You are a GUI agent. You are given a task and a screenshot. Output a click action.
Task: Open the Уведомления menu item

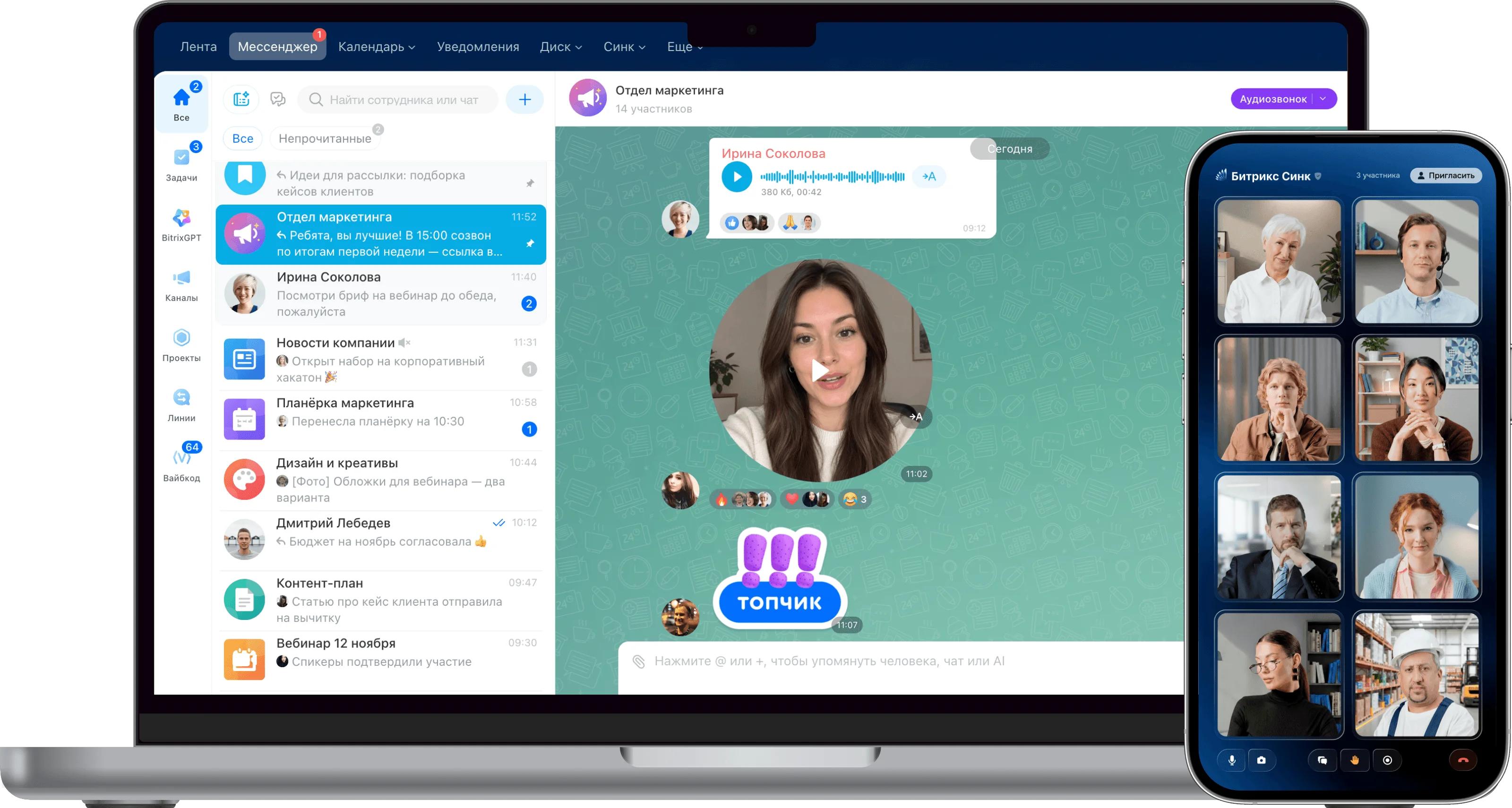pyautogui.click(x=478, y=47)
